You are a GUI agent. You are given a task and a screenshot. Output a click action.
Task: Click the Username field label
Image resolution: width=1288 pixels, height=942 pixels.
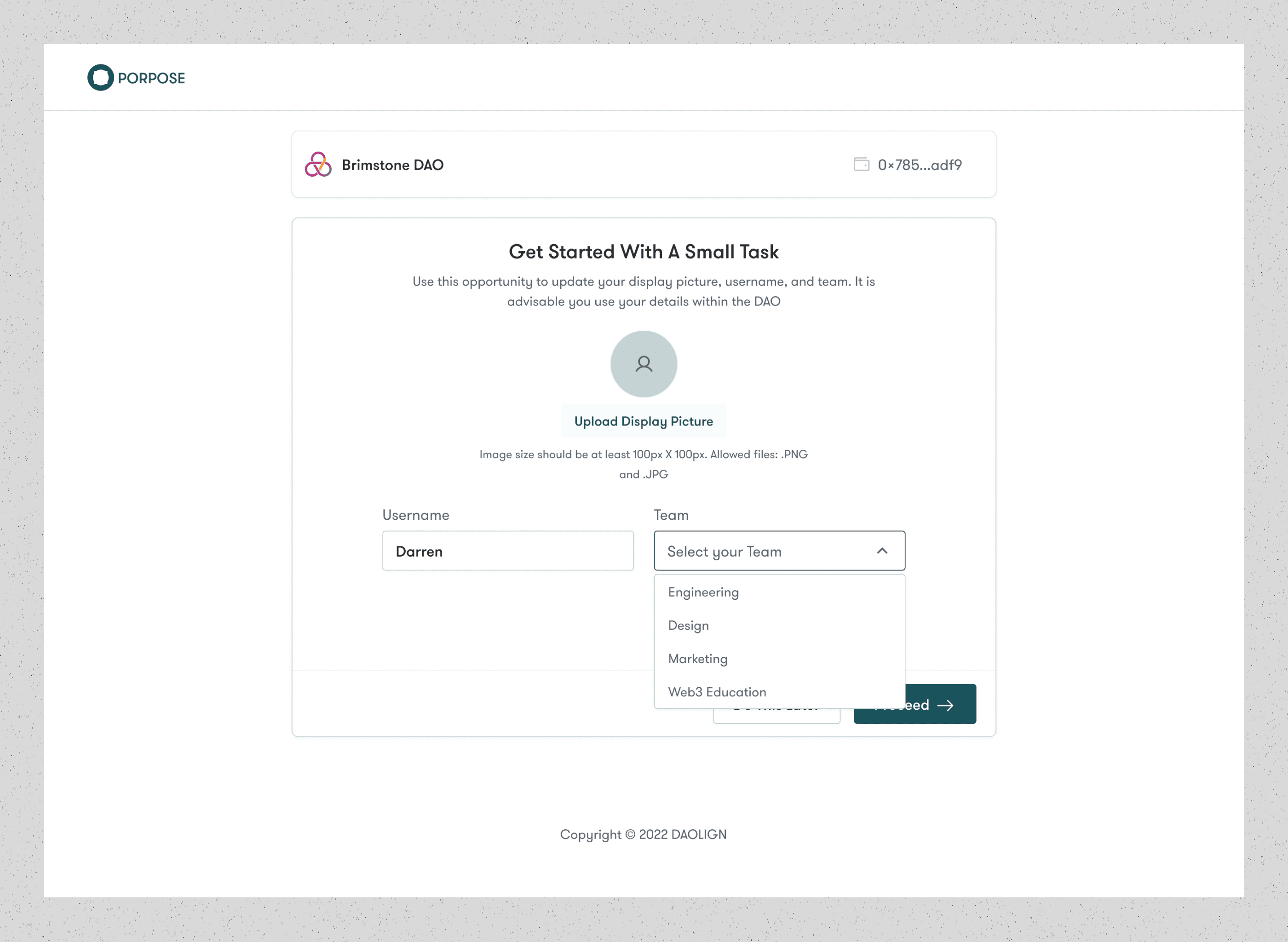coord(416,515)
